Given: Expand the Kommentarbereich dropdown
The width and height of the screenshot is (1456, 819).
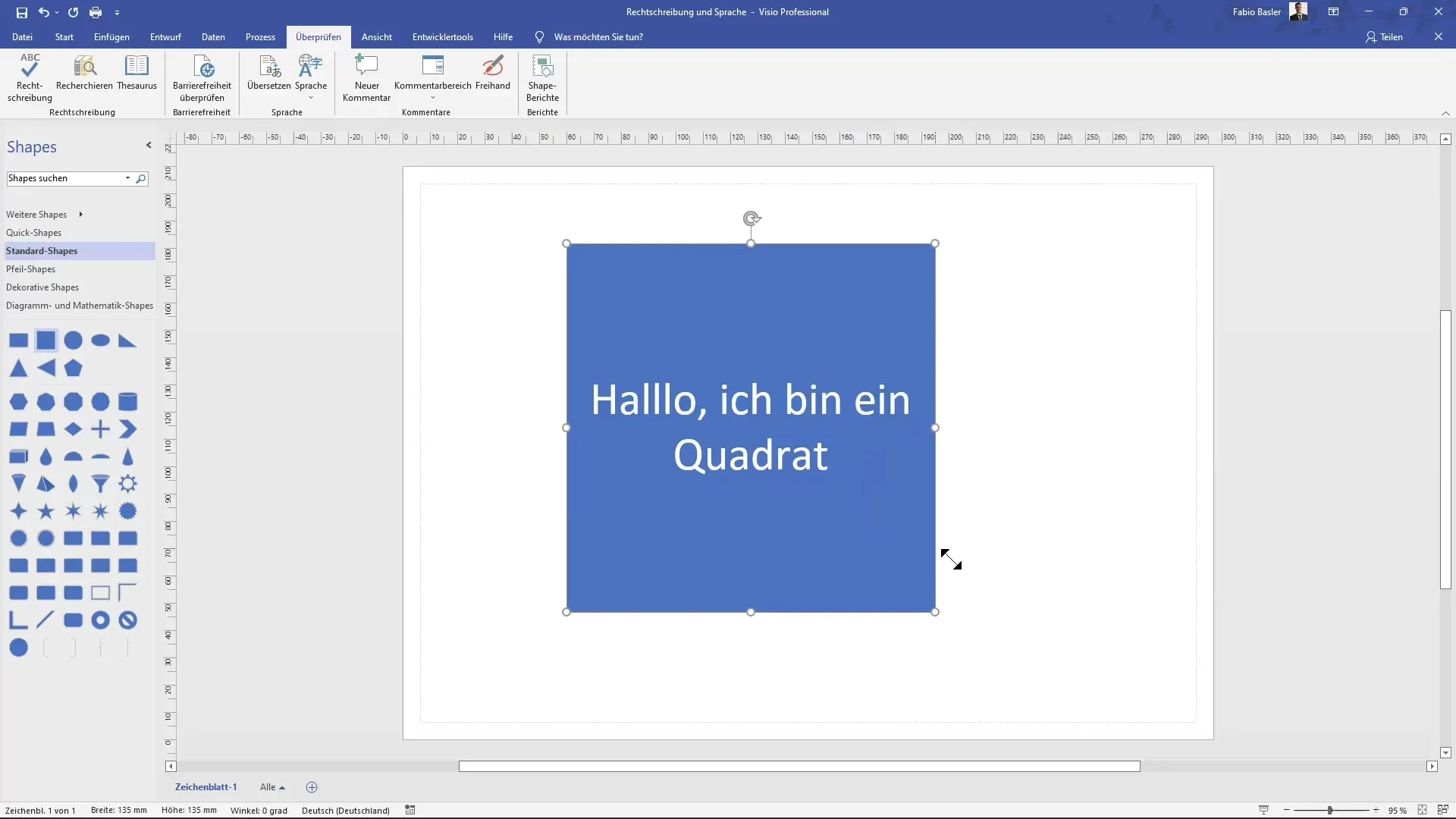Looking at the screenshot, I should [x=433, y=97].
